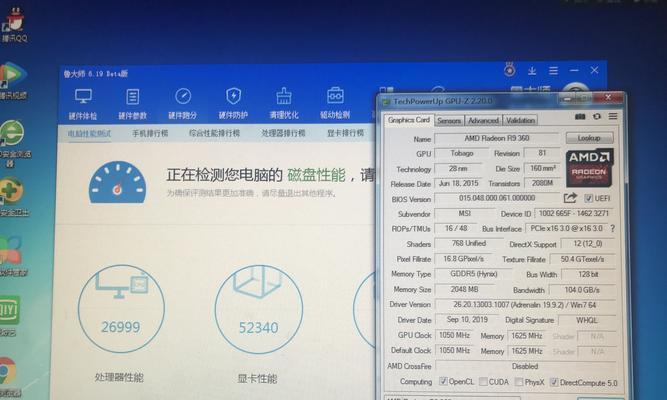Switch to the Validation tab
Image resolution: width=667 pixels, height=400 pixels.
tap(520, 121)
